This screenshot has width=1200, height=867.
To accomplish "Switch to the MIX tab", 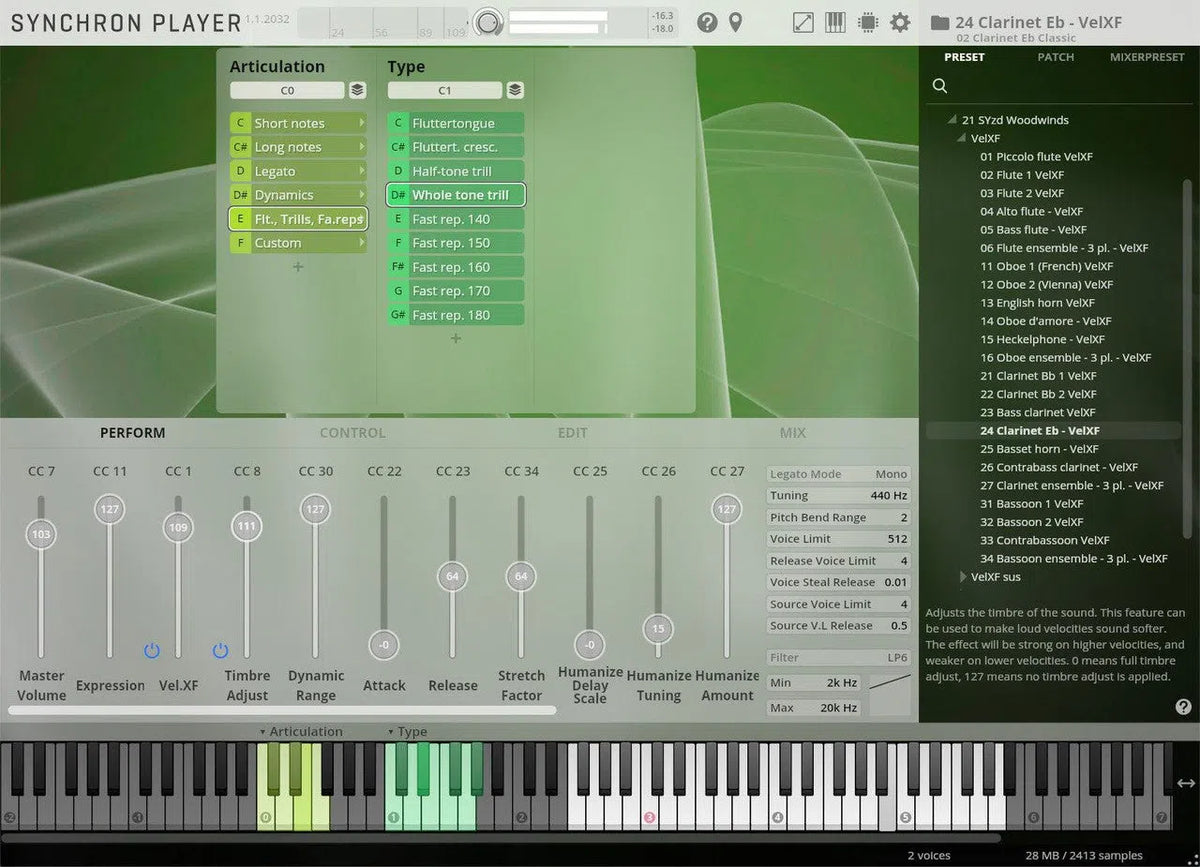I will 792,433.
